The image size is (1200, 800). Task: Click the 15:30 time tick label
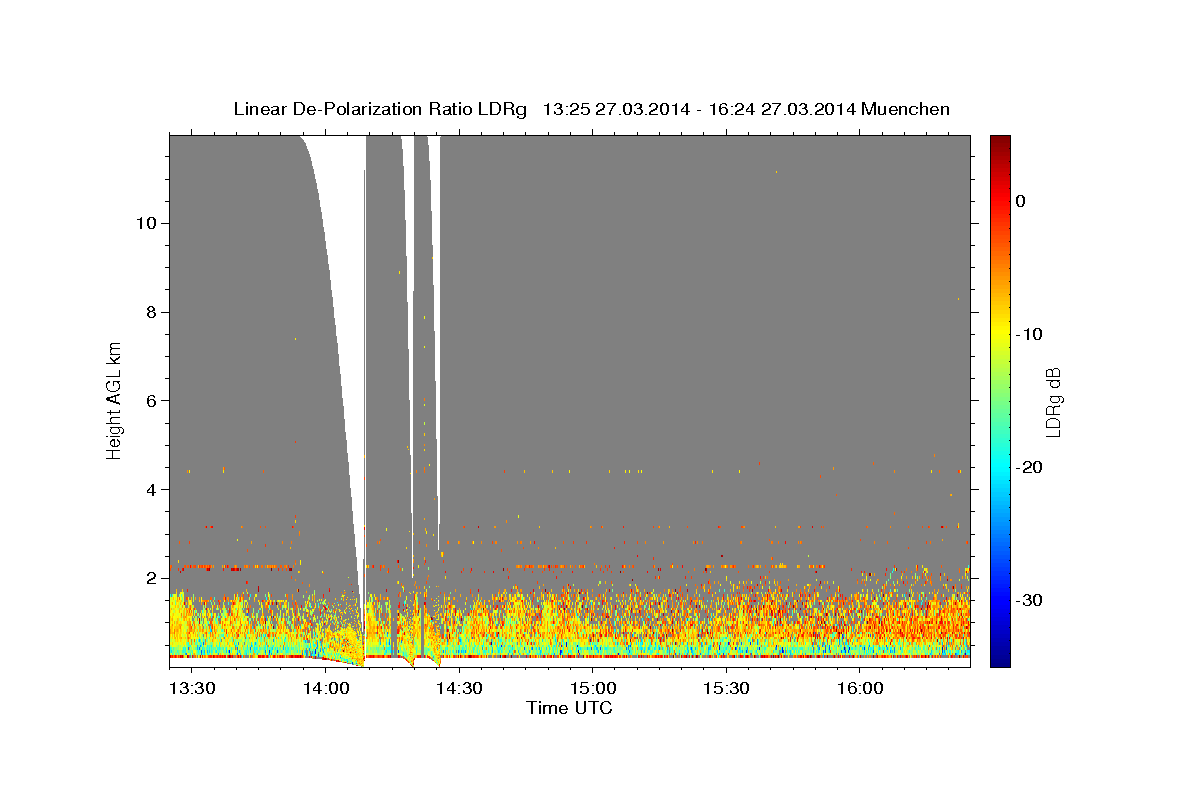tap(726, 689)
